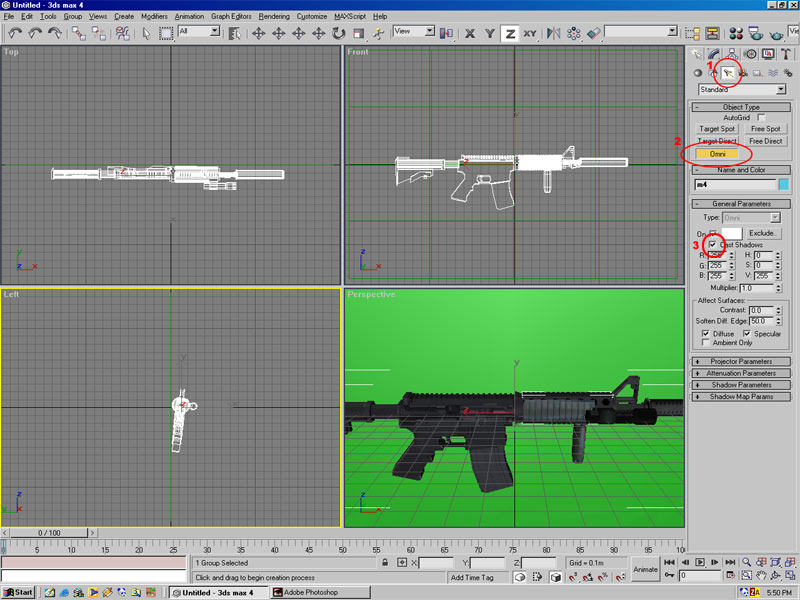Click the Animate button
This screenshot has width=800, height=600.
click(646, 570)
